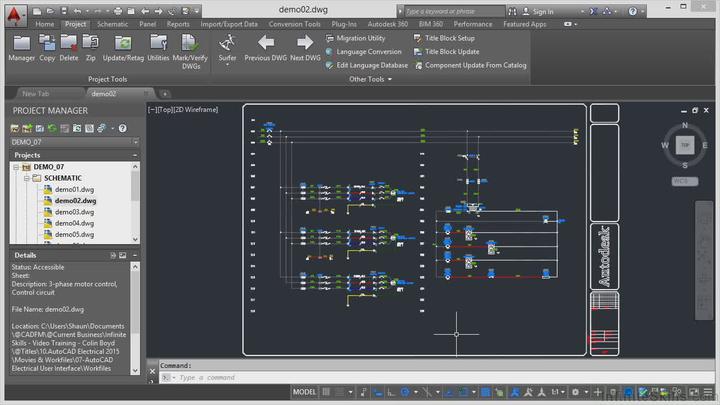Click the [2D Wireframe] visual style control
Screen dimensions: 720x405
pos(196,109)
